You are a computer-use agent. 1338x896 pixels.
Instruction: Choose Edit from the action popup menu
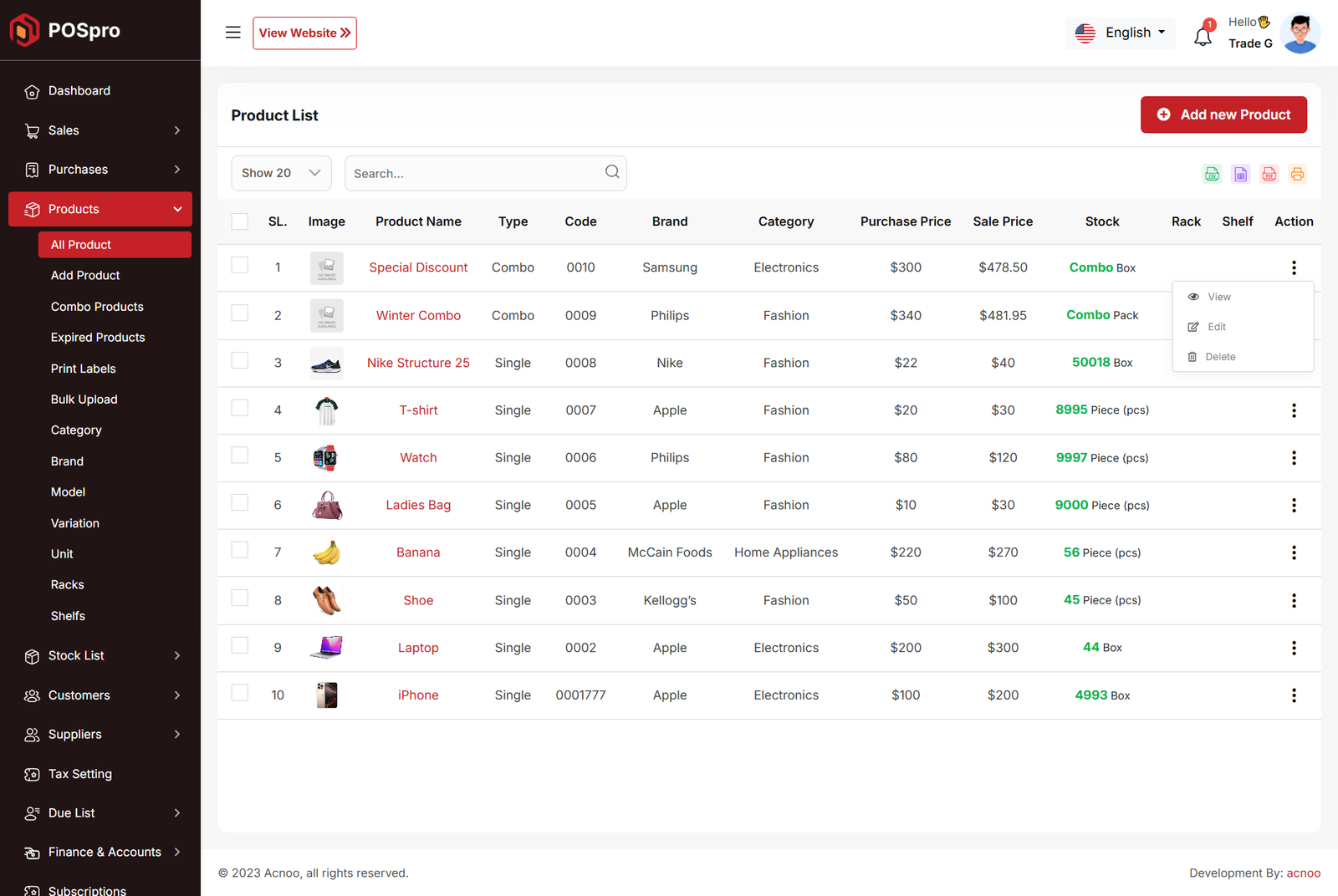coord(1216,327)
